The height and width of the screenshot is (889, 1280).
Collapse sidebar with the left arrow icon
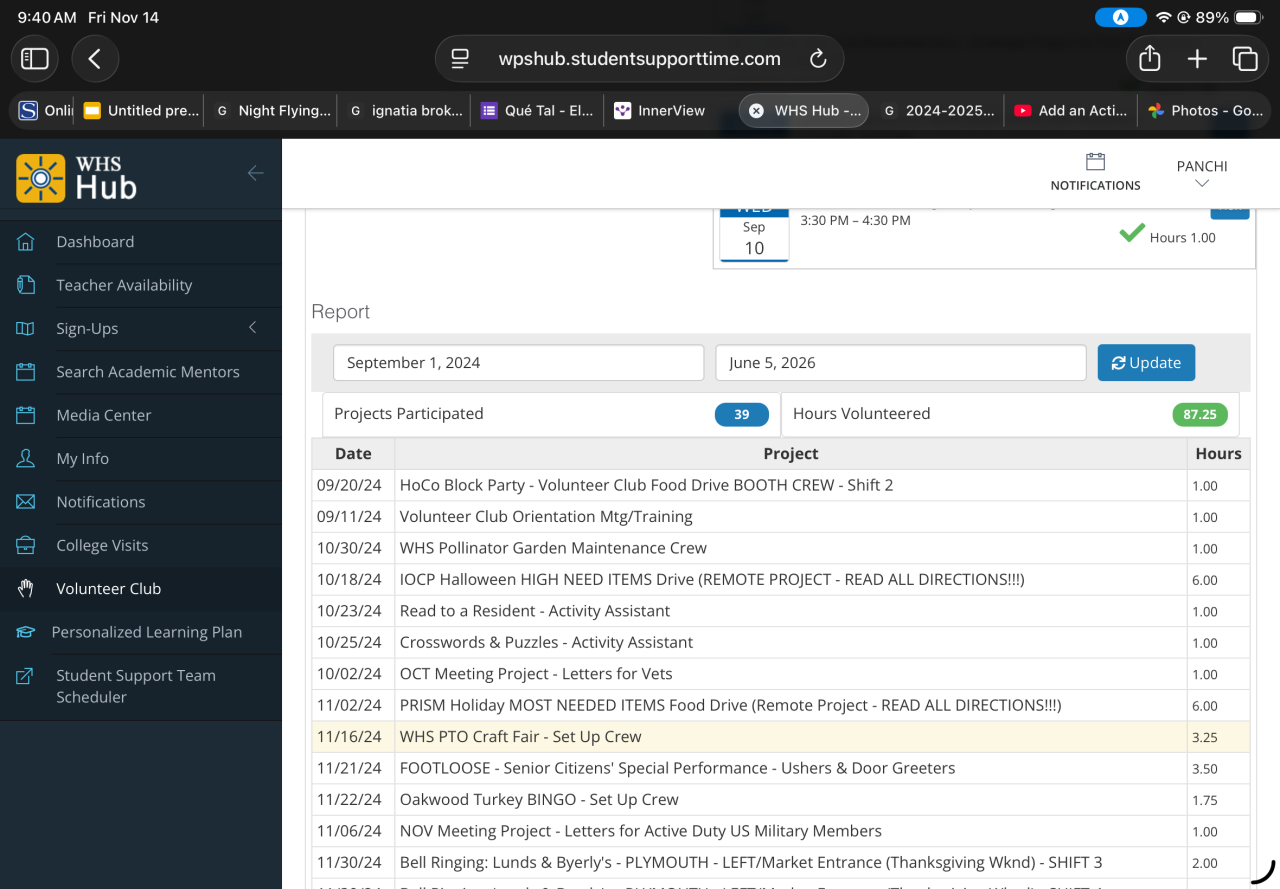pos(256,173)
